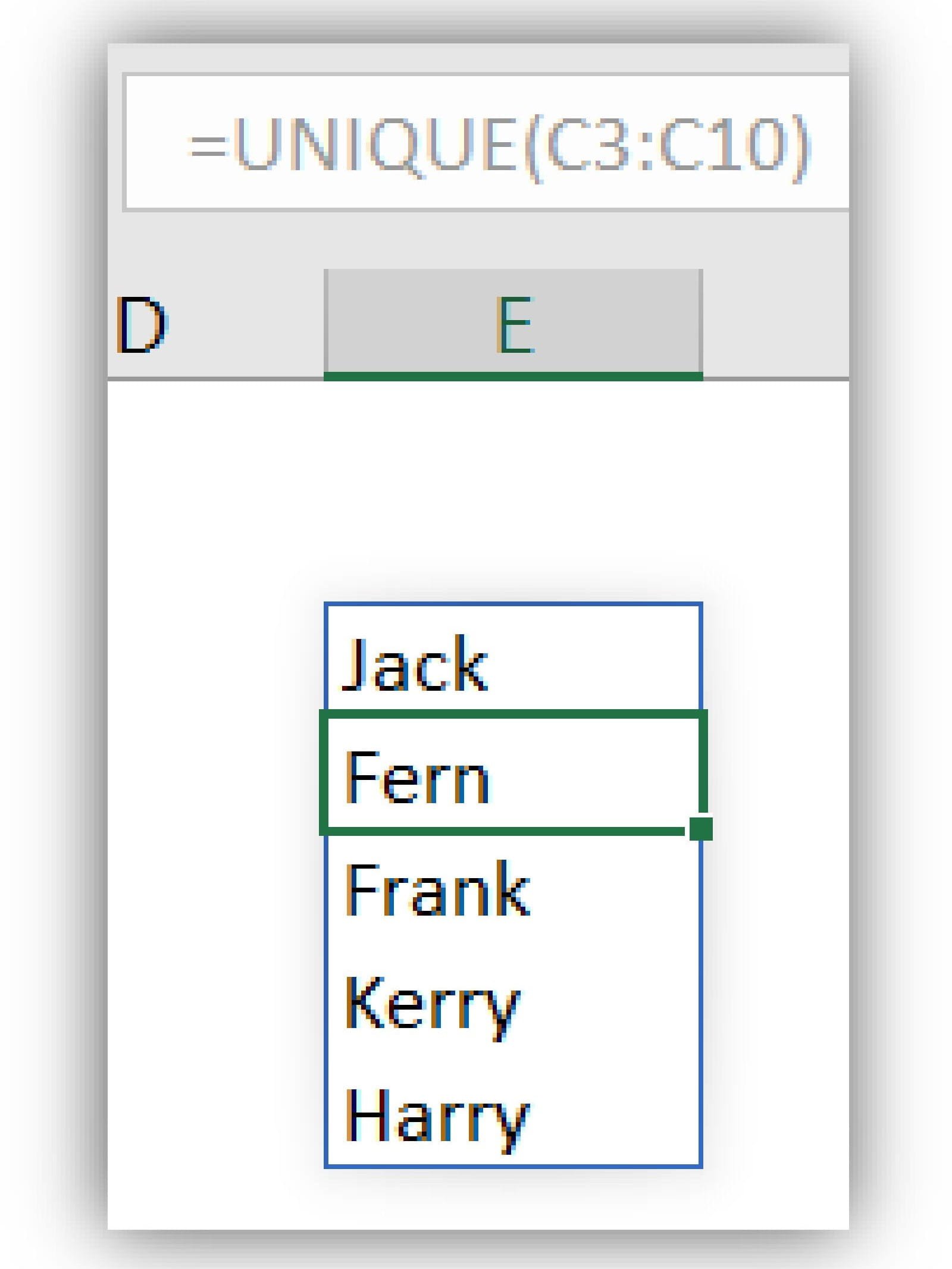The image size is (952, 1269).
Task: Select the empty cell right of Fern
Action: point(776,773)
